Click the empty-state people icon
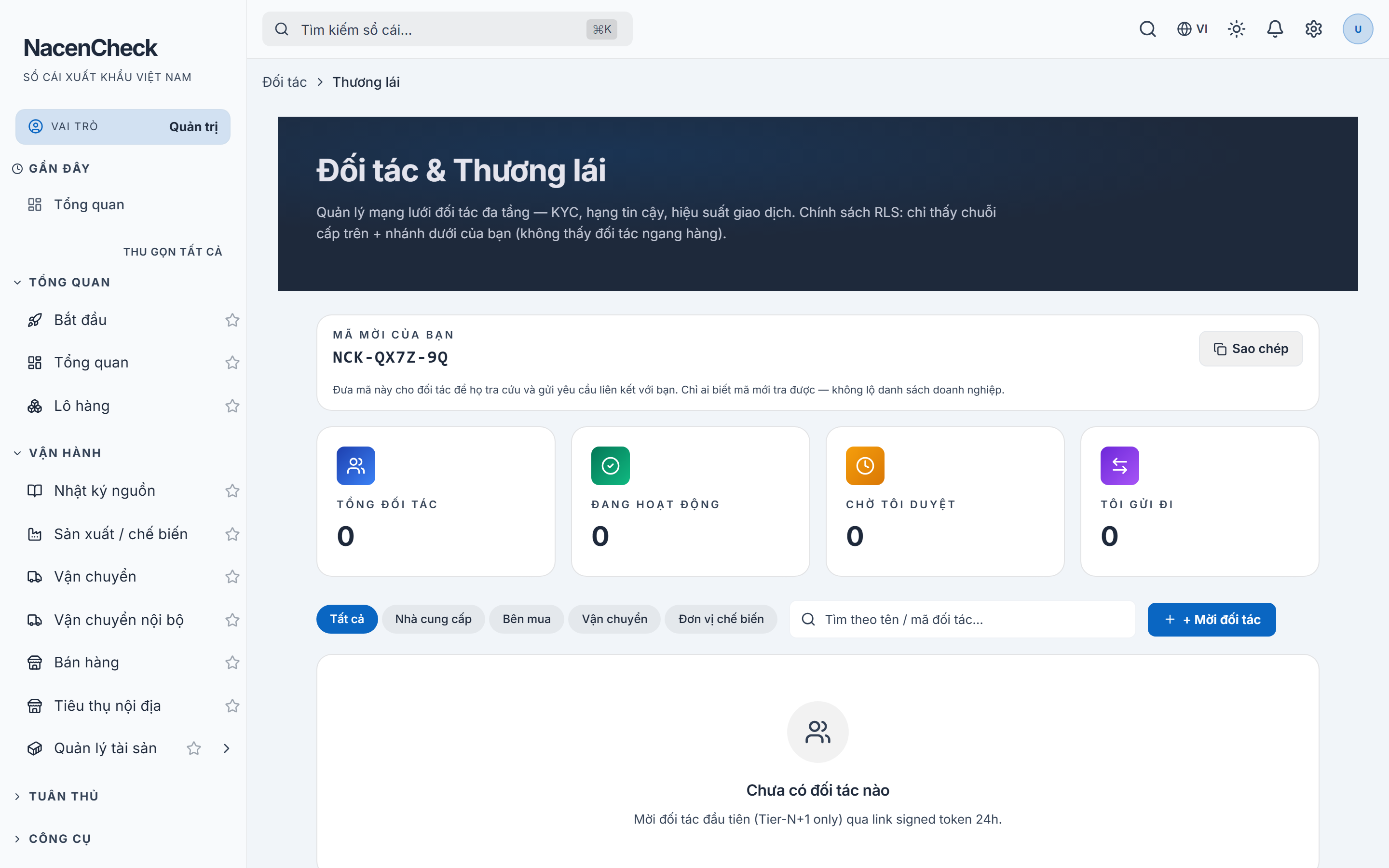The width and height of the screenshot is (1389, 868). click(817, 732)
